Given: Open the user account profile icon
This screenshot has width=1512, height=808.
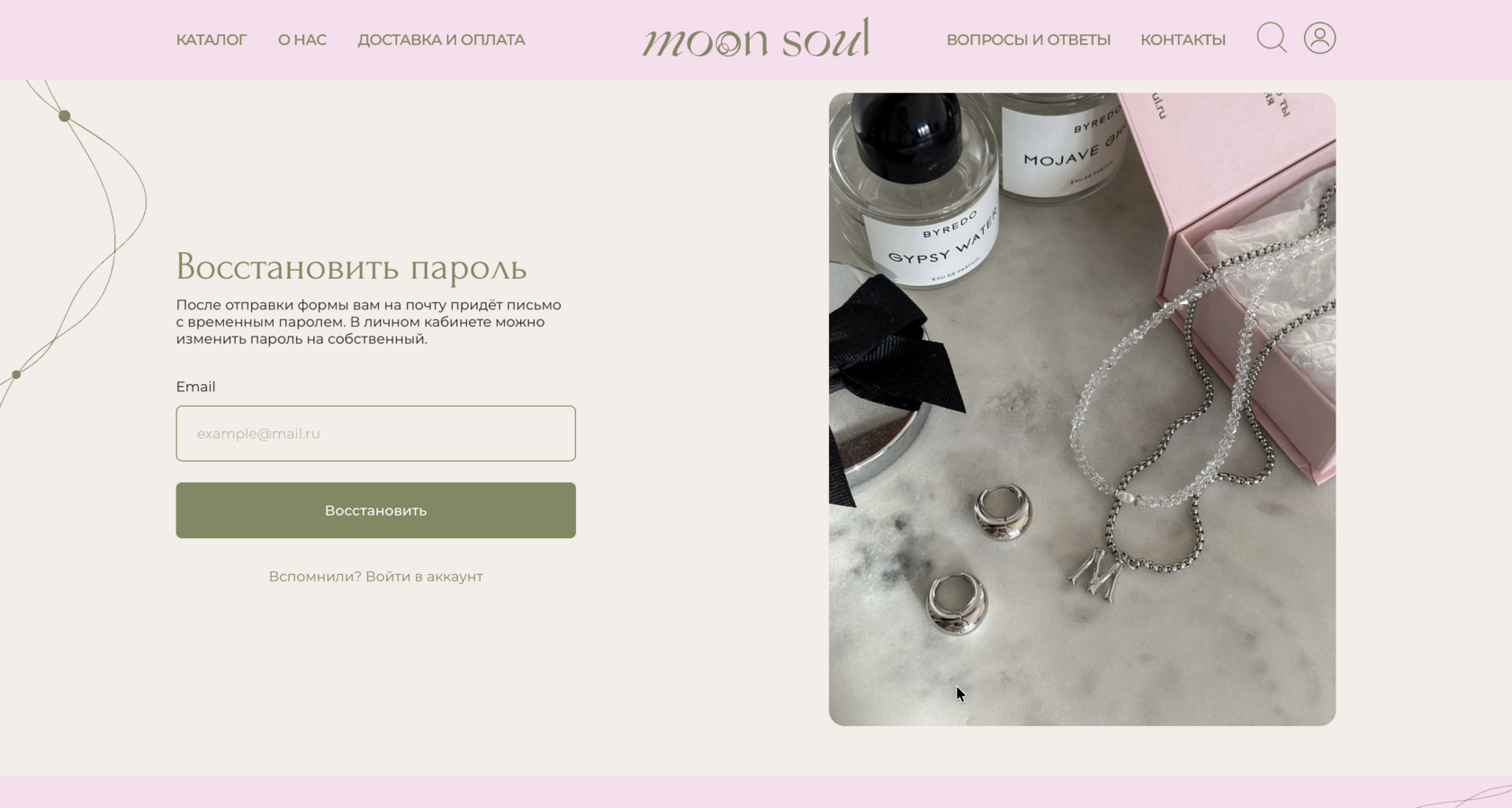Looking at the screenshot, I should [x=1319, y=38].
